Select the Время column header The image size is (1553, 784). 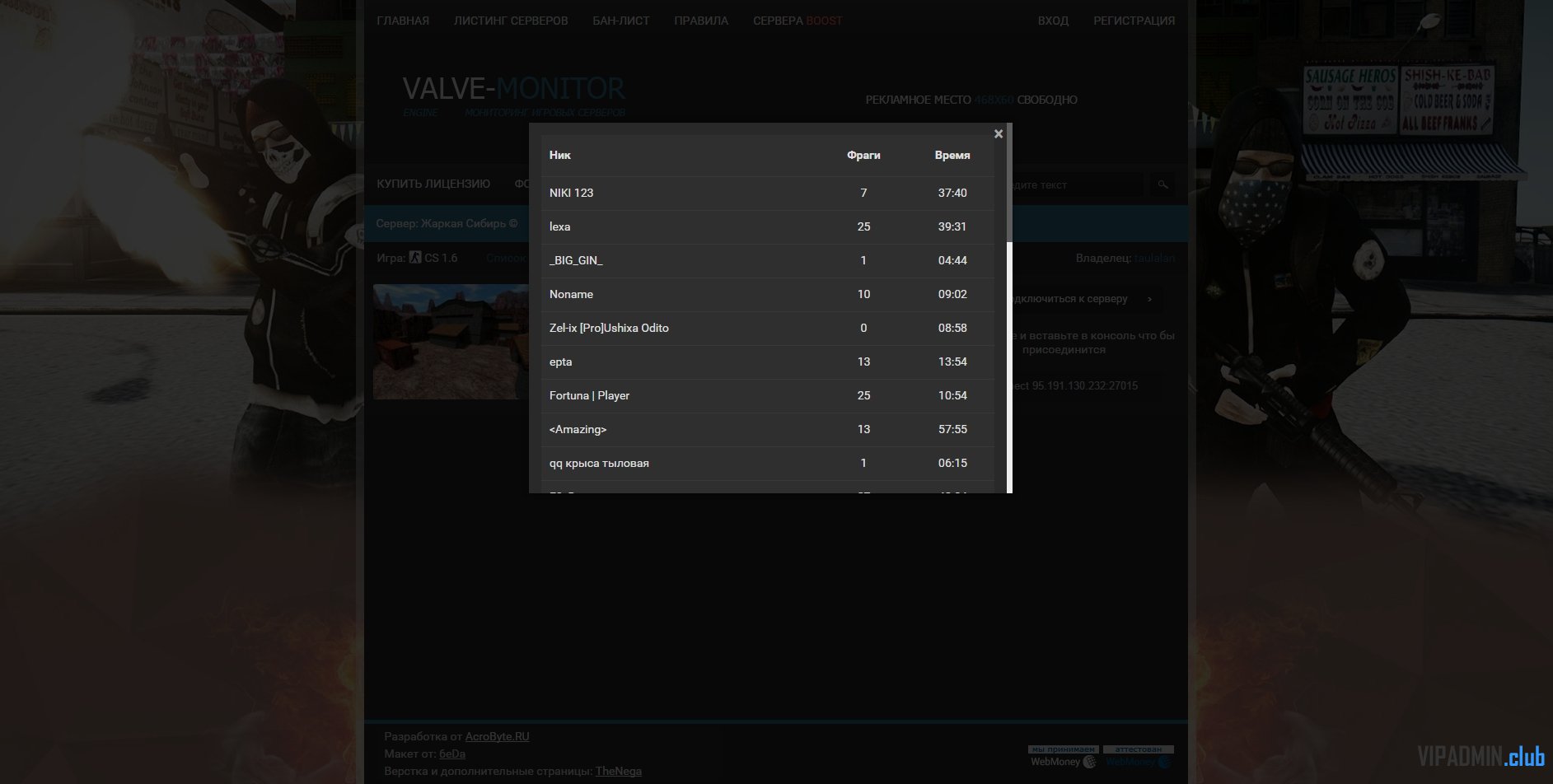point(952,155)
